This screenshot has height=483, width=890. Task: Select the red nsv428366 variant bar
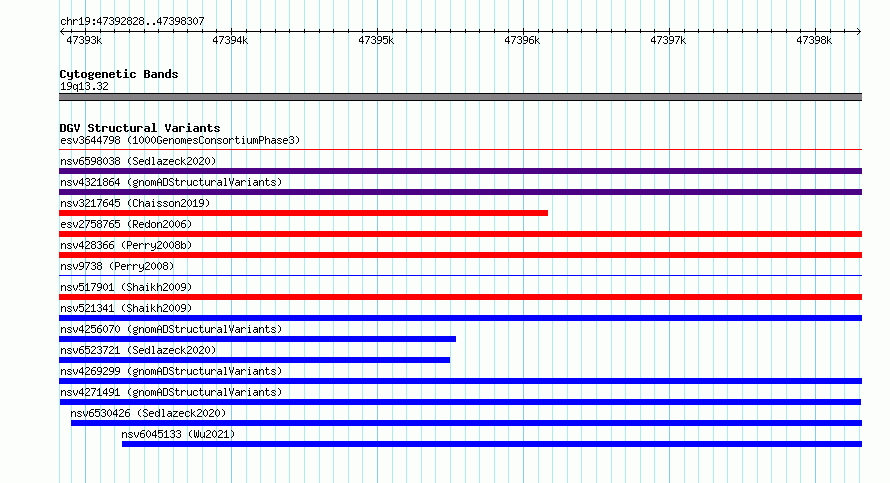[460, 255]
